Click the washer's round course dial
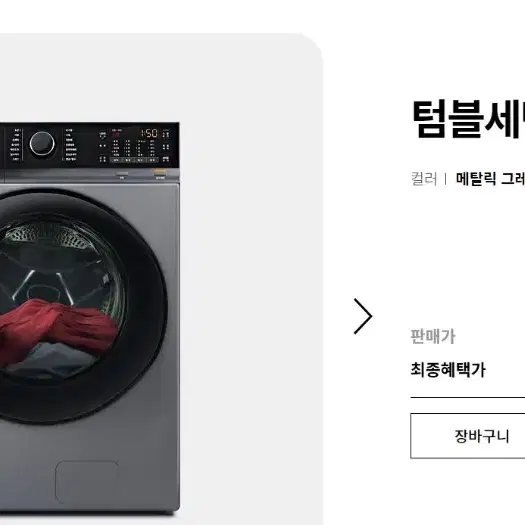This screenshot has height=525, width=525. 42,144
